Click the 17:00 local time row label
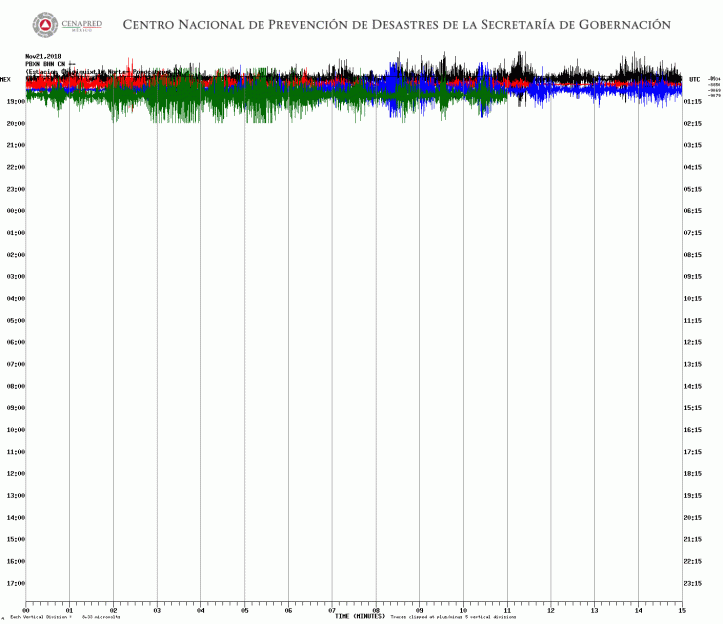The image size is (723, 624). (x=14, y=583)
